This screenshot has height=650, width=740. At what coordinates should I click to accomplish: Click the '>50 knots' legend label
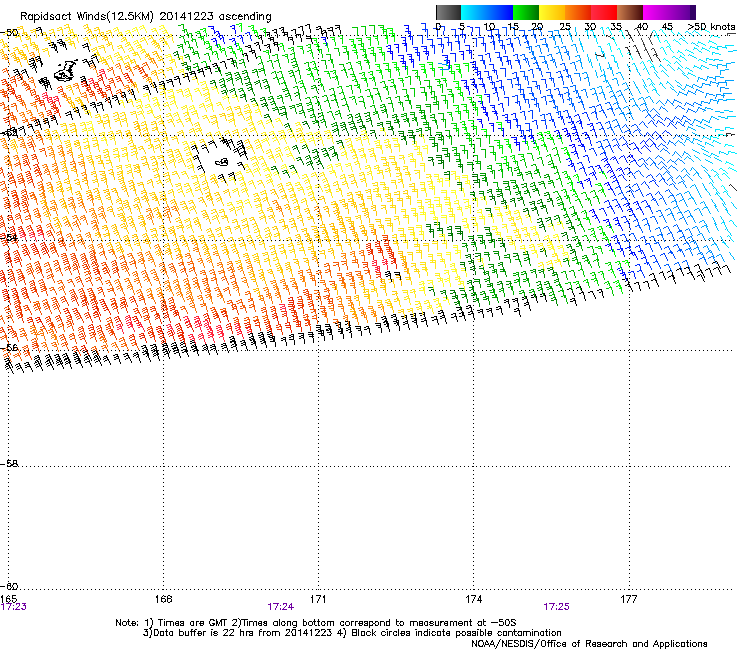pyautogui.click(x=711, y=27)
